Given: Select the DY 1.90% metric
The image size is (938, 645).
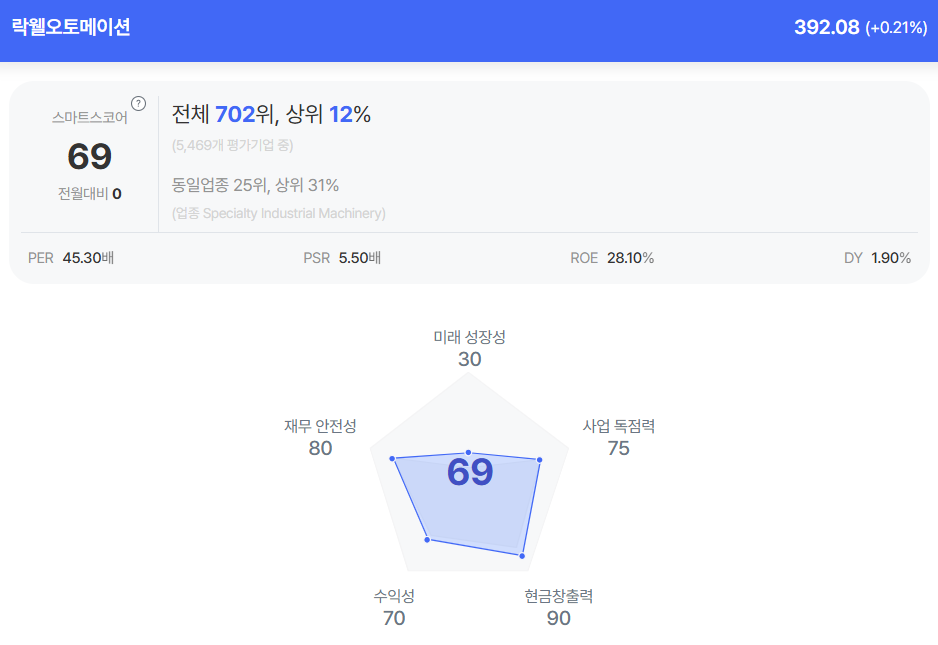Looking at the screenshot, I should click(877, 258).
